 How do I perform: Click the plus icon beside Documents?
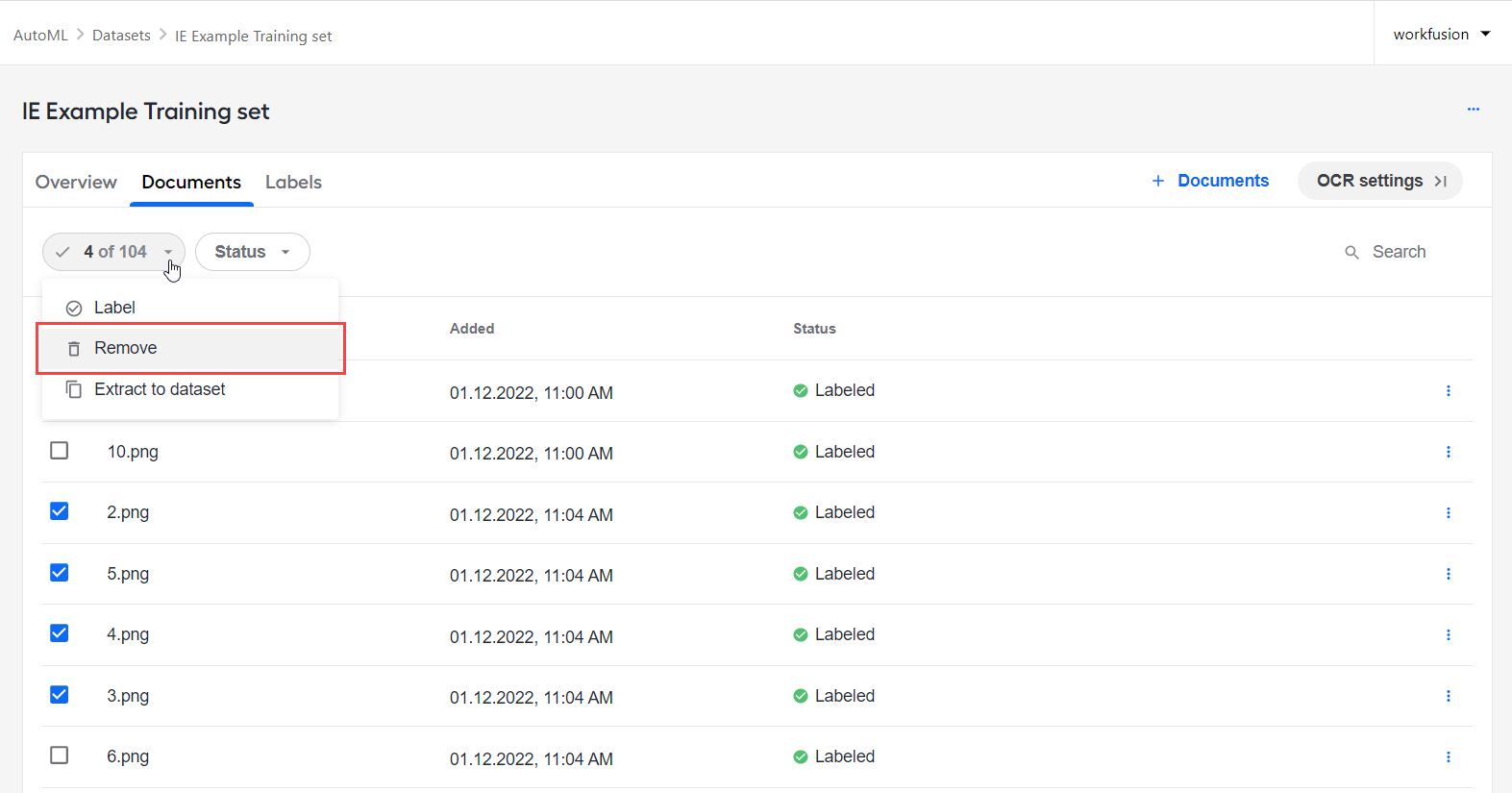coord(1158,181)
